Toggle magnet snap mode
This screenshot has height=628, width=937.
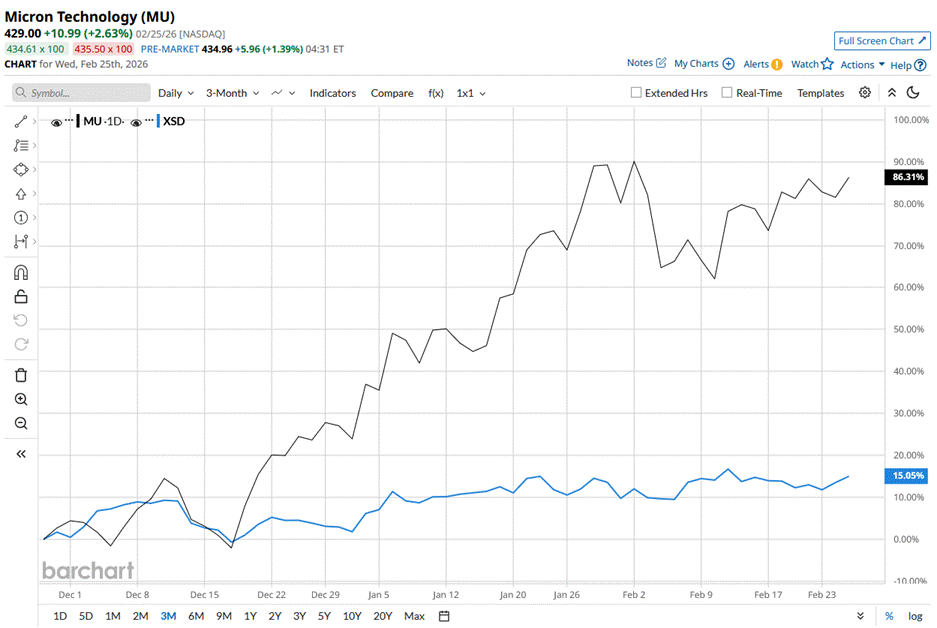[x=21, y=272]
